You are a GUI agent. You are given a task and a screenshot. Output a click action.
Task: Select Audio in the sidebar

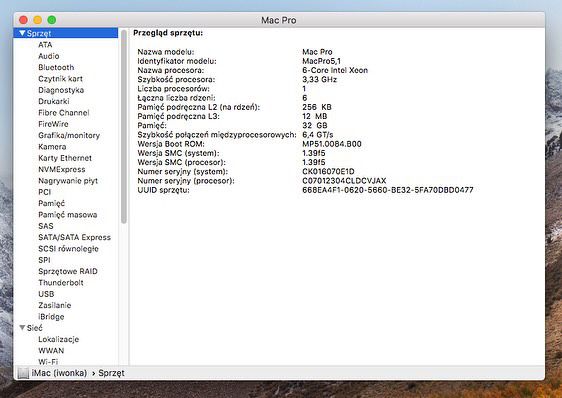pos(49,56)
